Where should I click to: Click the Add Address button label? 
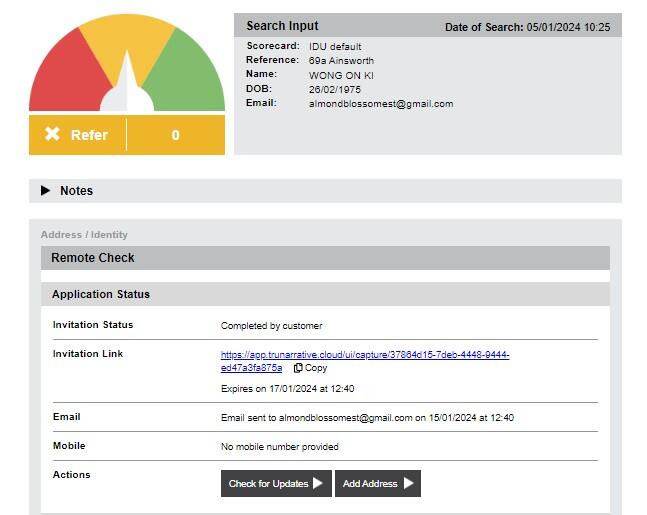pyautogui.click(x=370, y=484)
